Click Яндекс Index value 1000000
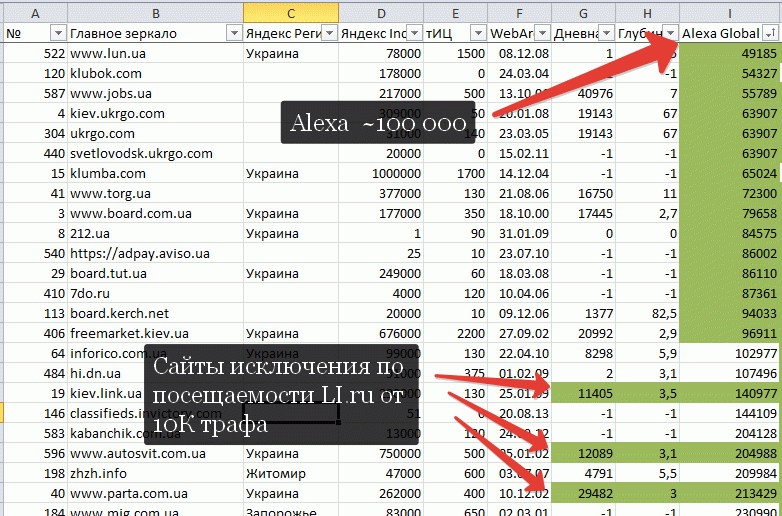 tap(381, 173)
